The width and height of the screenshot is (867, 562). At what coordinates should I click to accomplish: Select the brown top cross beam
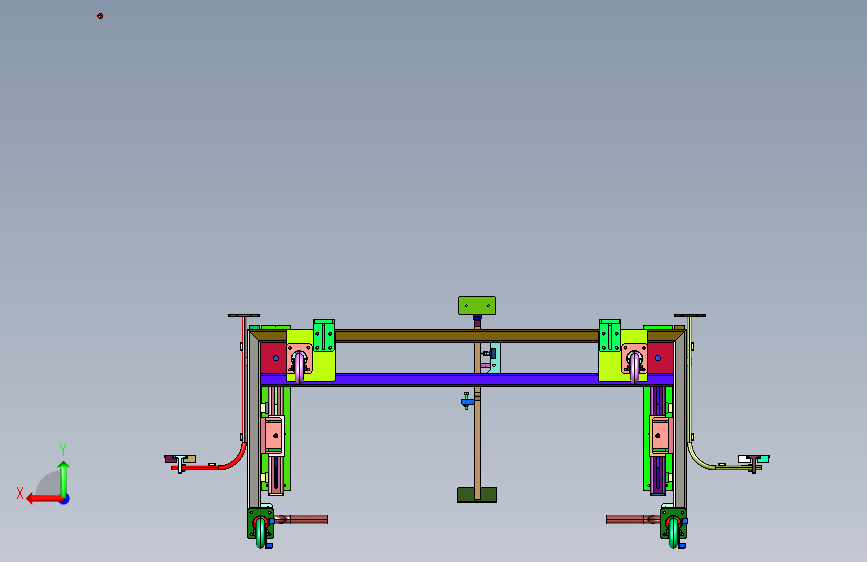point(467,336)
